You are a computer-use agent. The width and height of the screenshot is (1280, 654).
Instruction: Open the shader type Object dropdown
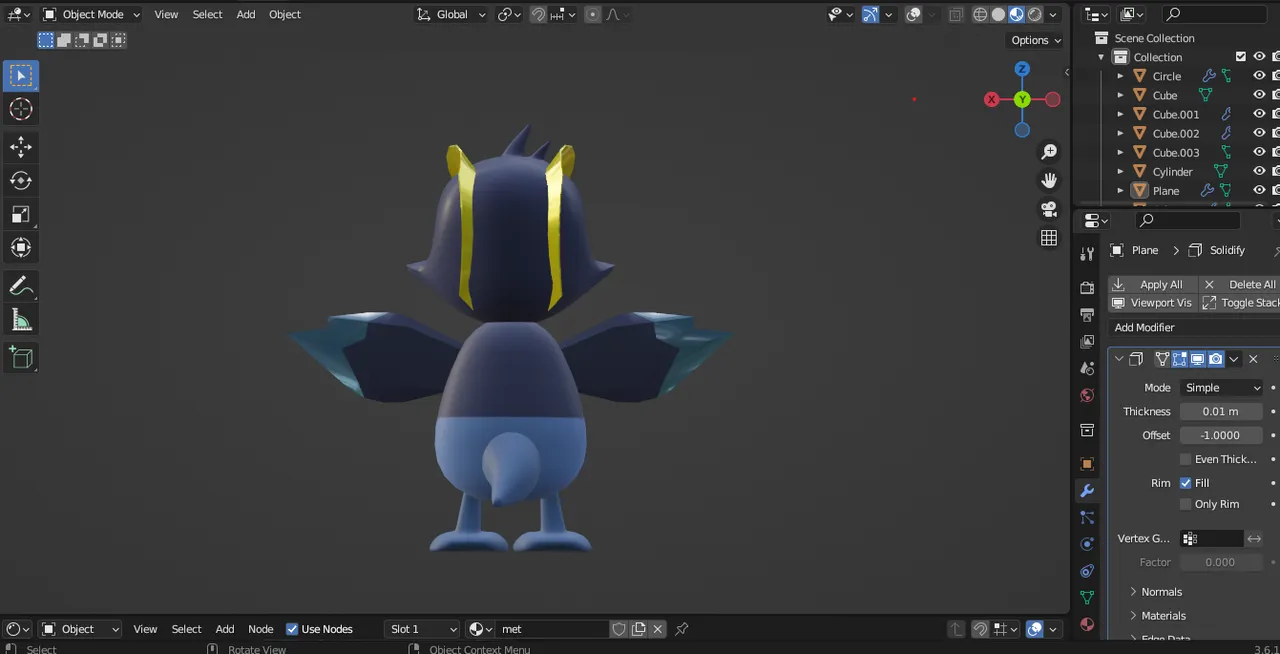pyautogui.click(x=80, y=629)
